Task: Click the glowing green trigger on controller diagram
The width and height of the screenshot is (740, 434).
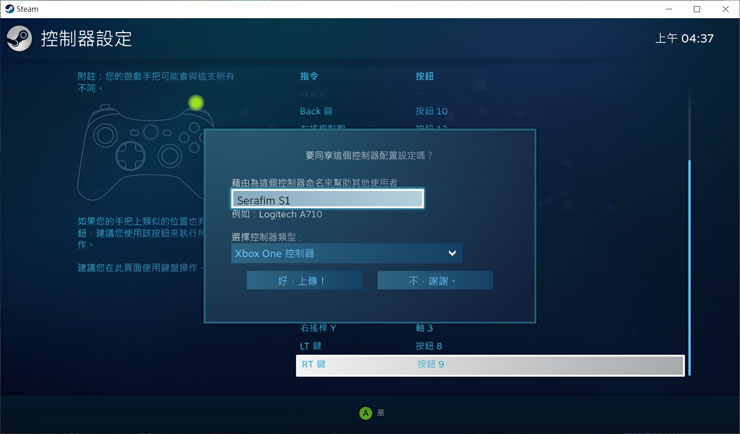Action: (x=196, y=102)
